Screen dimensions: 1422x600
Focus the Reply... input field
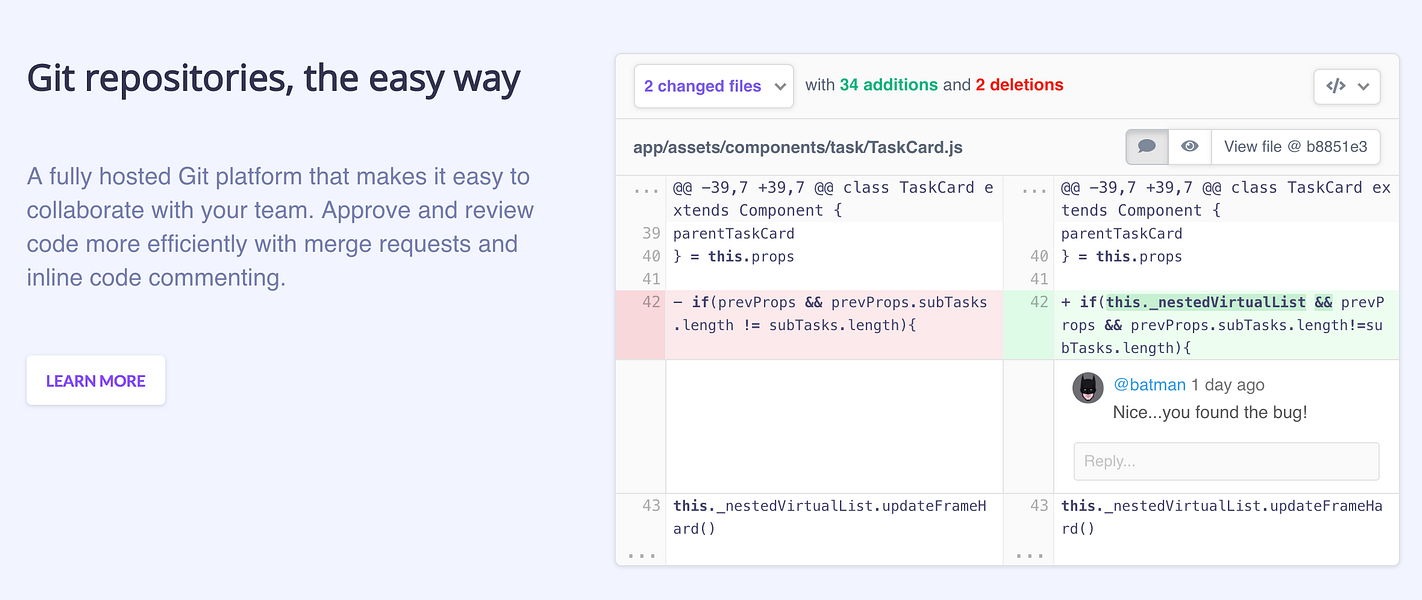(1226, 461)
